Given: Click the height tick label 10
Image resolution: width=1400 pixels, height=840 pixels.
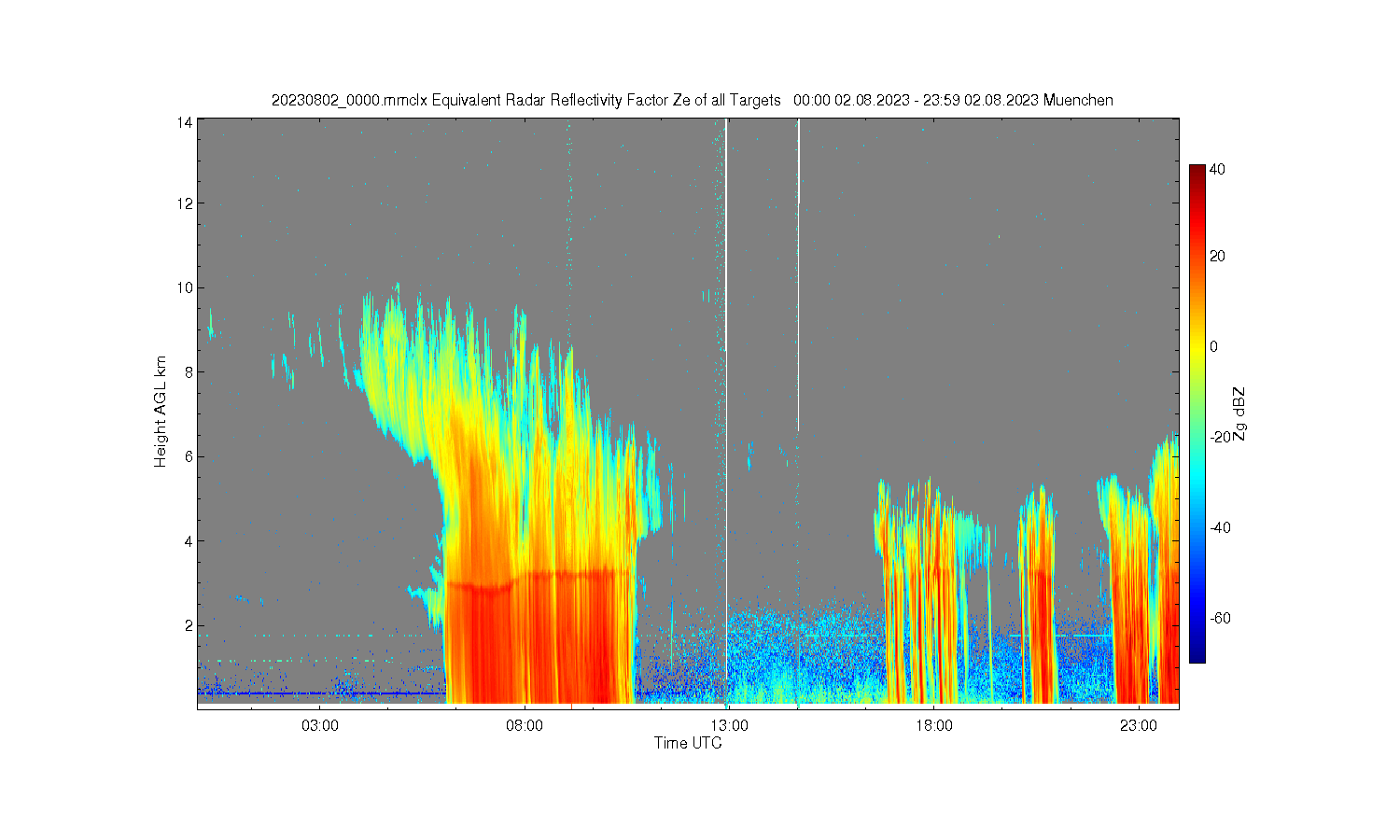Looking at the screenshot, I should pyautogui.click(x=186, y=287).
